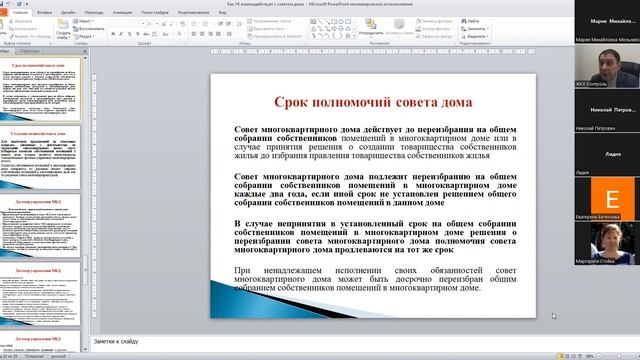This screenshot has height=360, width=640.
Task: Select the 'Срок полномочий совета дома' slide thumbnail
Action: tap(40, 90)
